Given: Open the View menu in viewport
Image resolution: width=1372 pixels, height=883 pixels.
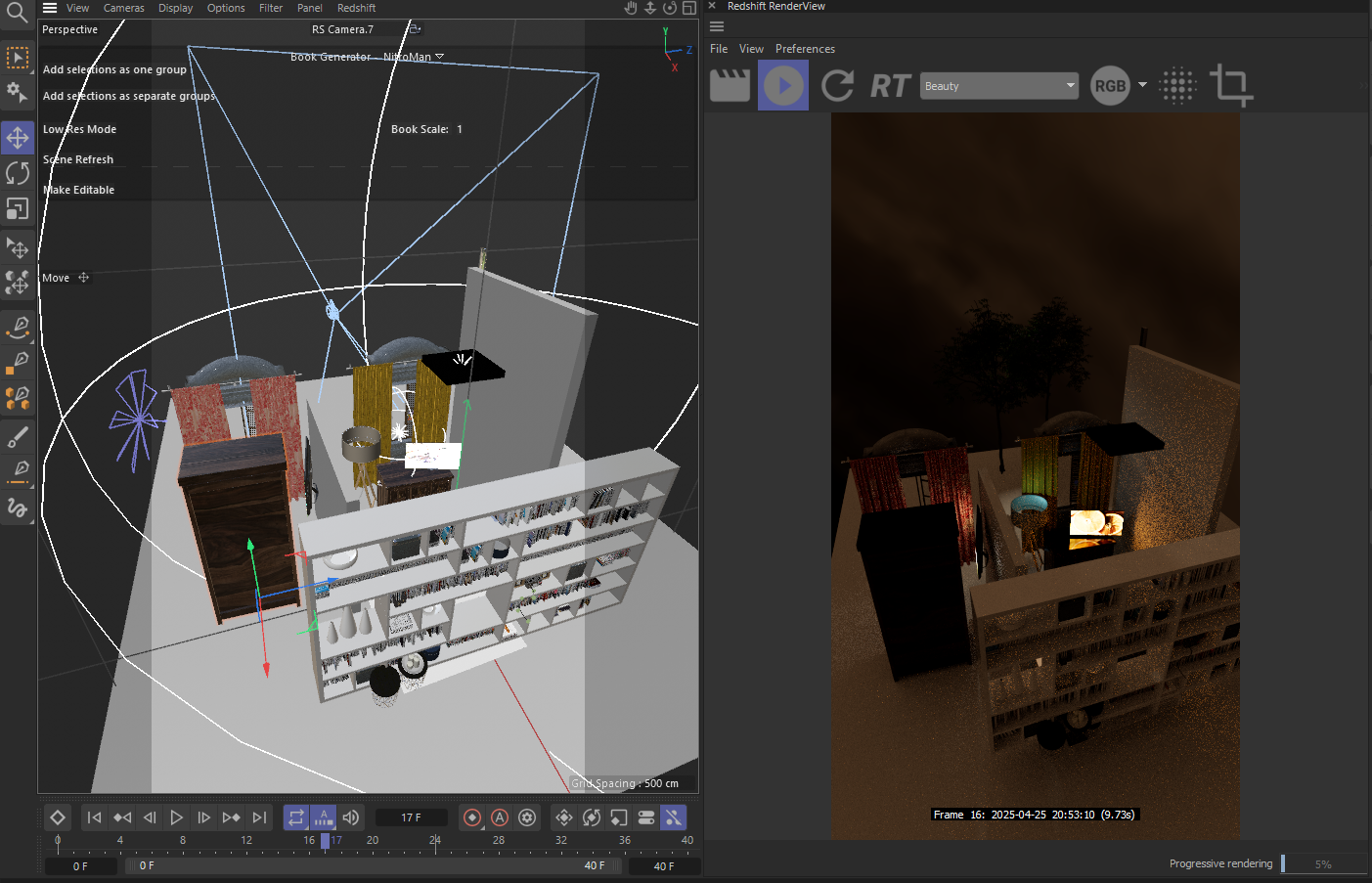Looking at the screenshot, I should [78, 8].
